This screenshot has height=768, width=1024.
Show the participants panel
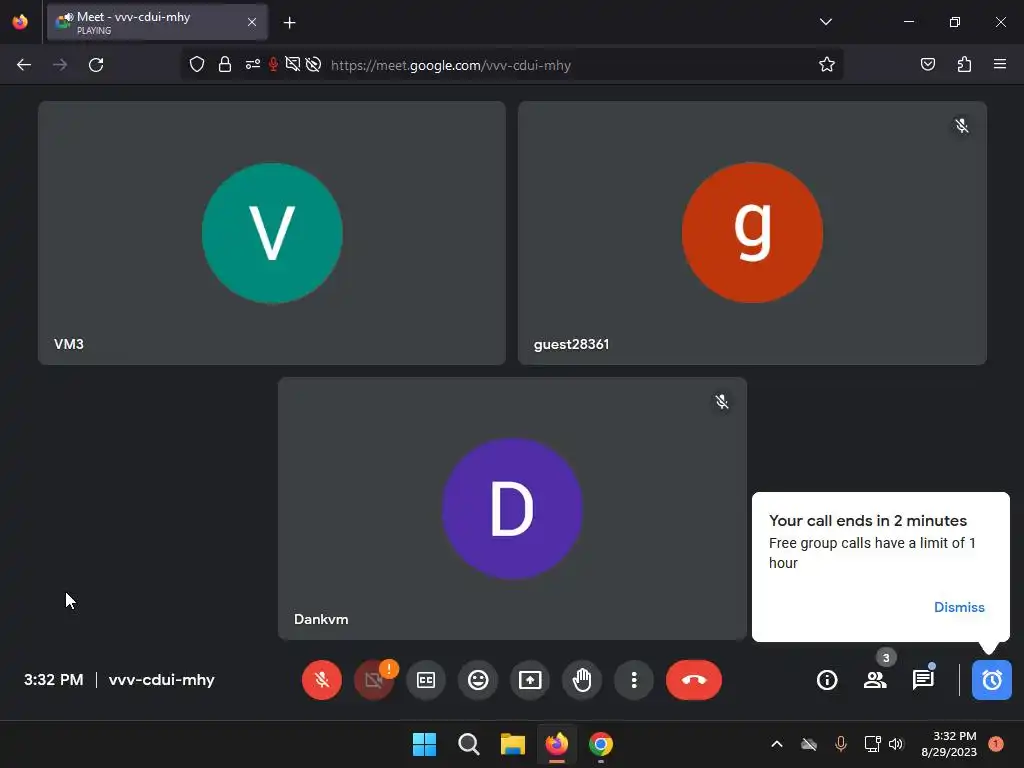[x=875, y=680]
